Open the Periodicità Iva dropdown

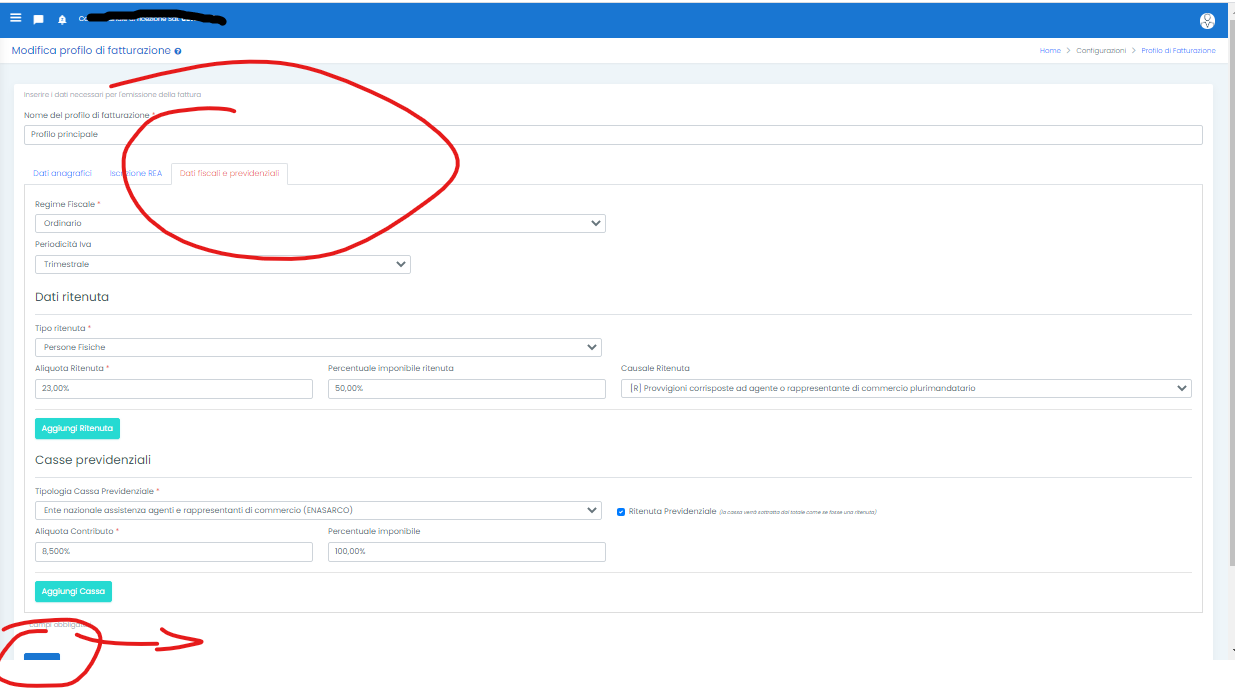223,264
